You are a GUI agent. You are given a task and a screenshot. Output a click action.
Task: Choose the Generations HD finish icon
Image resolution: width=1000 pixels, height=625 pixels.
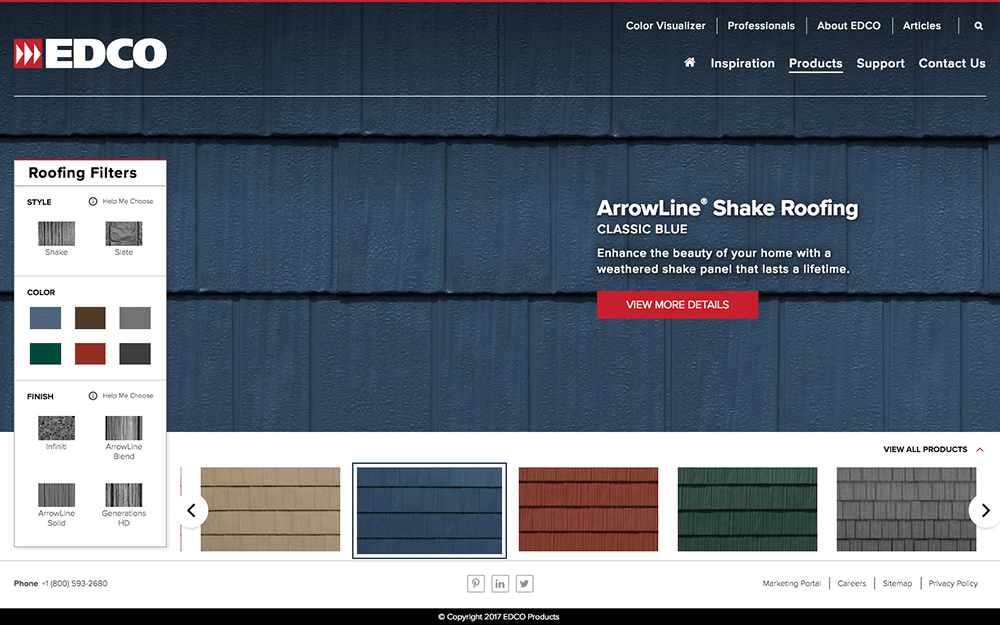pyautogui.click(x=124, y=495)
